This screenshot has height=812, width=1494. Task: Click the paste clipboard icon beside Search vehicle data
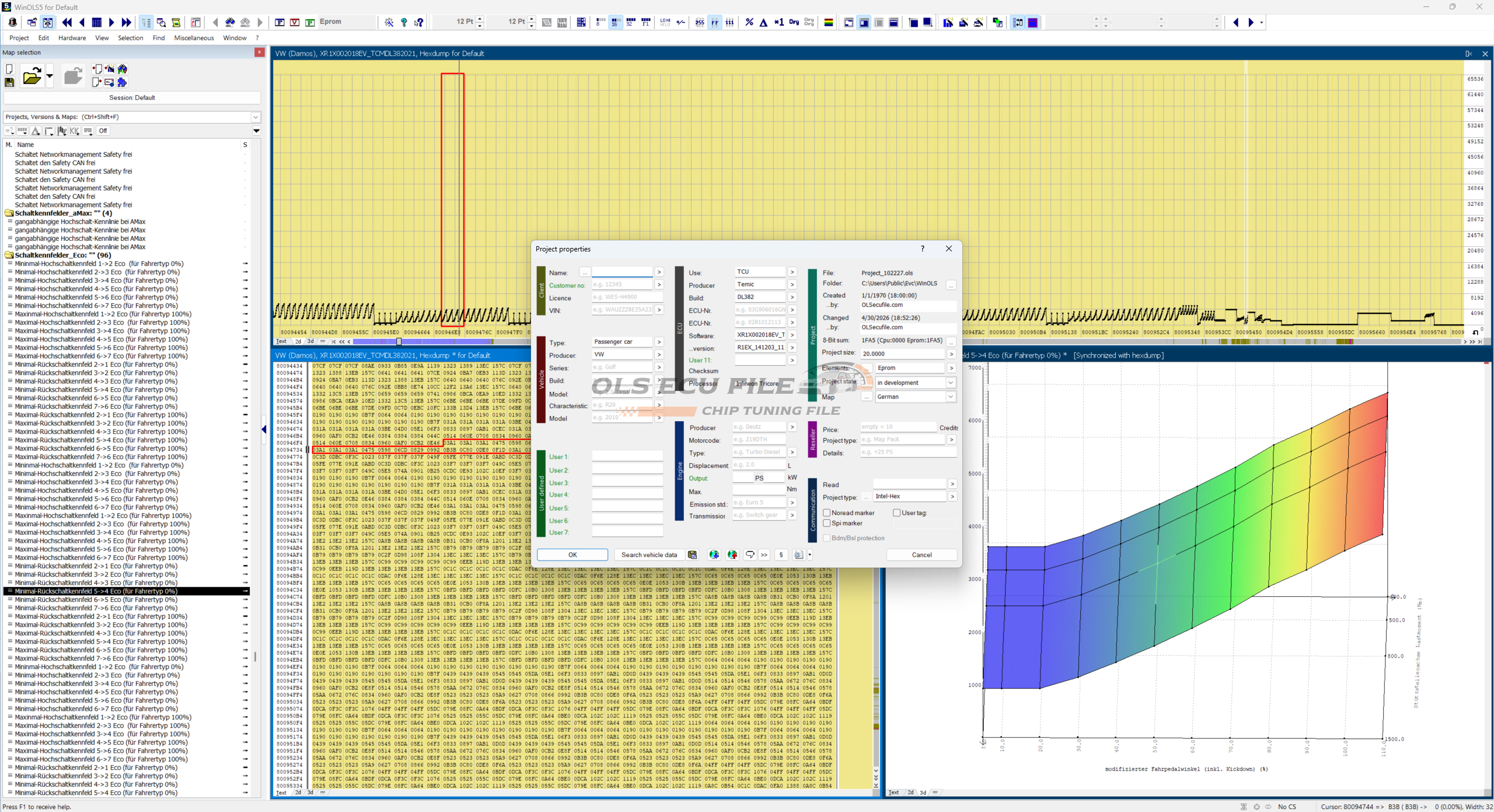[692, 555]
